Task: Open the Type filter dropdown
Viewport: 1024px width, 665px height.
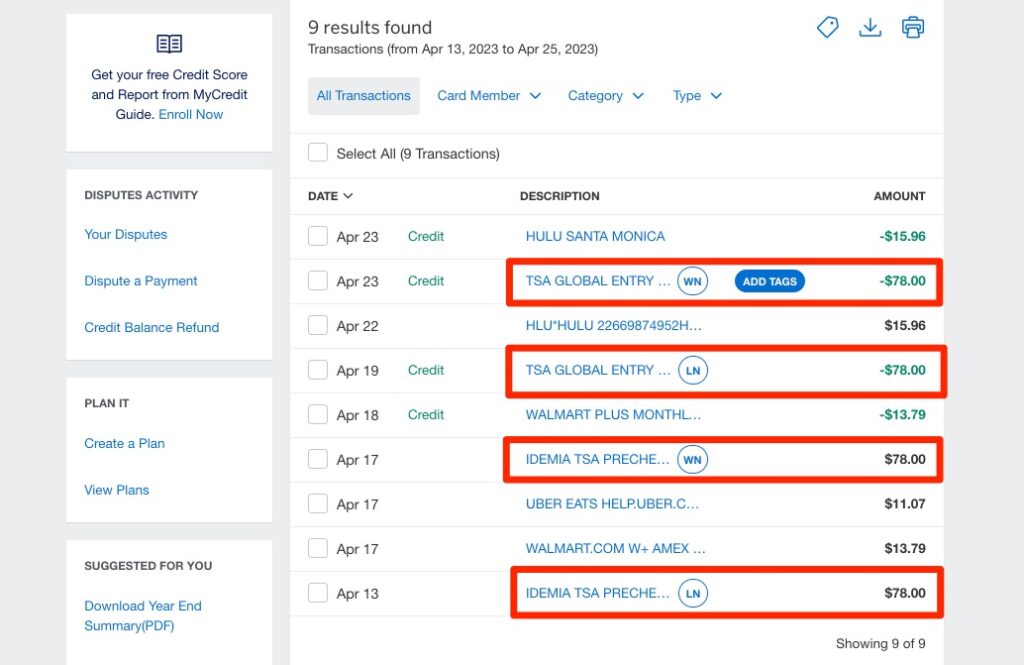Action: click(697, 96)
